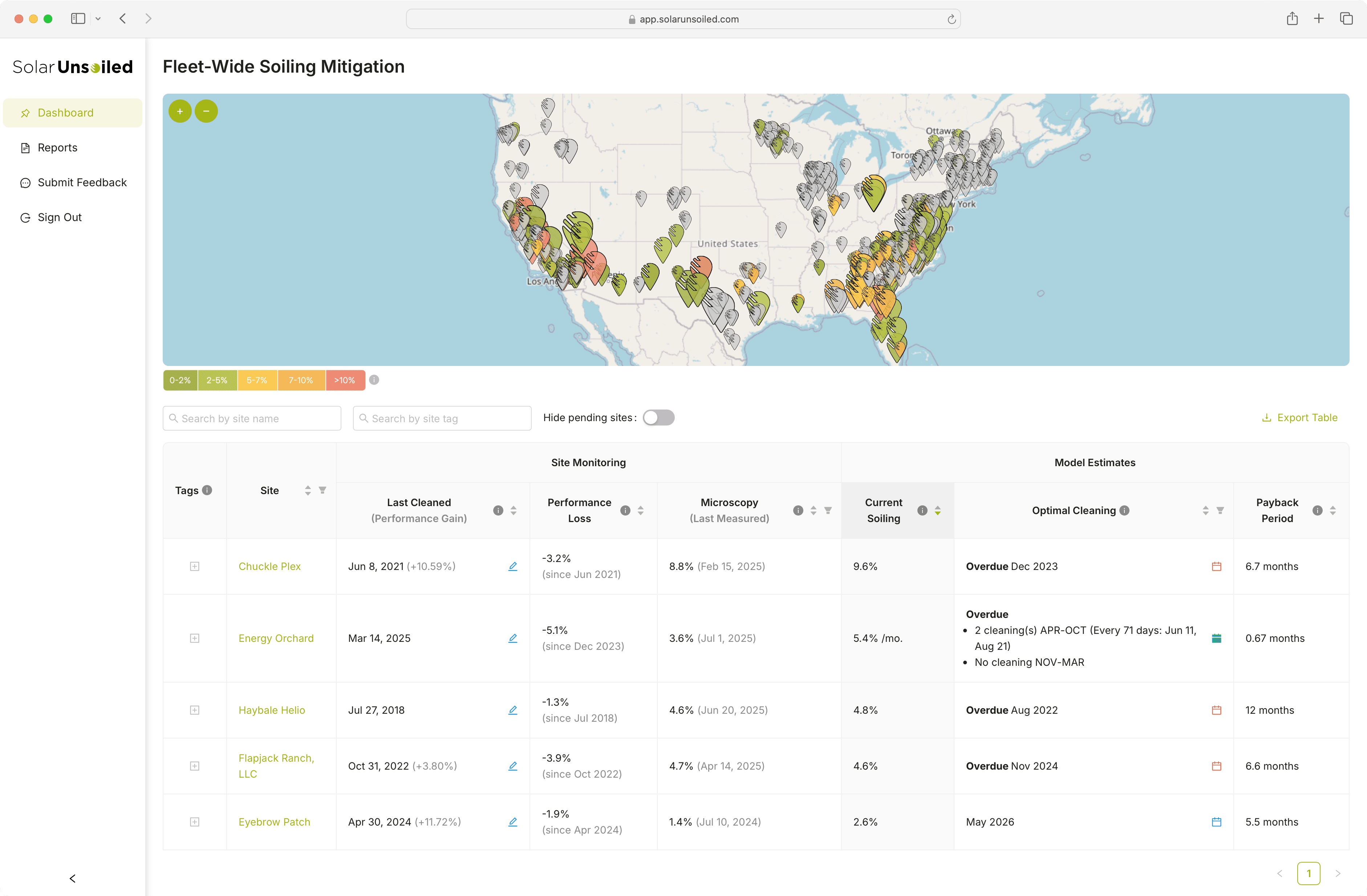Expand tags for Haybale Helio row
Screen dimensions: 1367x896
[x=195, y=710]
